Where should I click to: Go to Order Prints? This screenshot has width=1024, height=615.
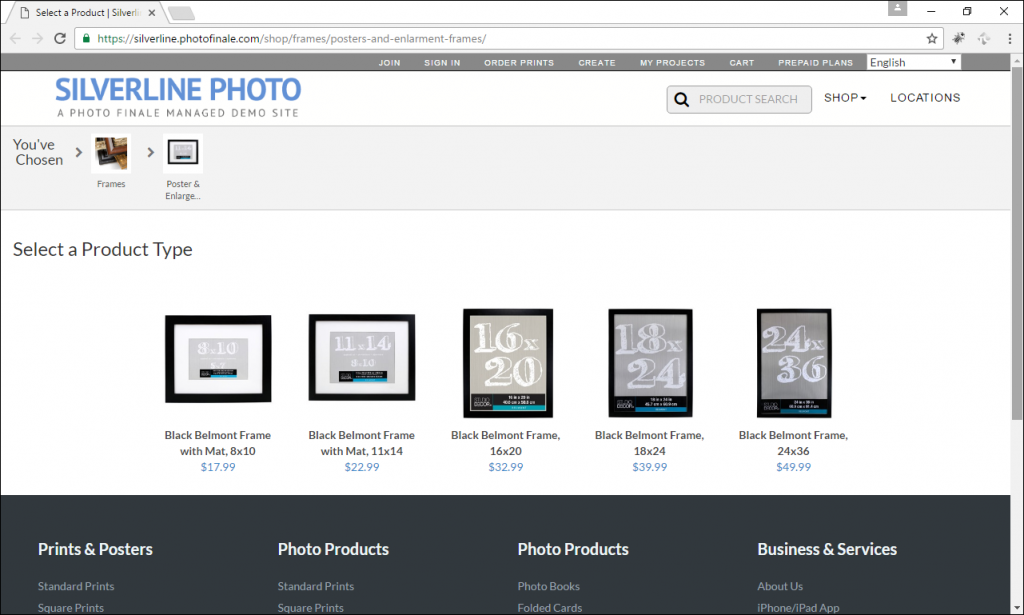coord(519,63)
